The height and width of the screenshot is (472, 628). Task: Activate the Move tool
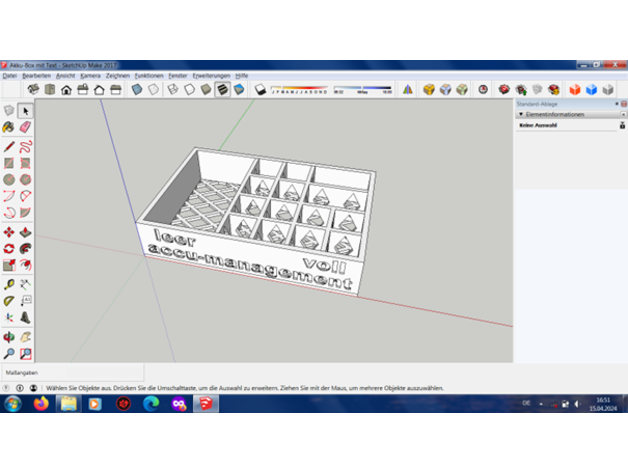click(9, 232)
